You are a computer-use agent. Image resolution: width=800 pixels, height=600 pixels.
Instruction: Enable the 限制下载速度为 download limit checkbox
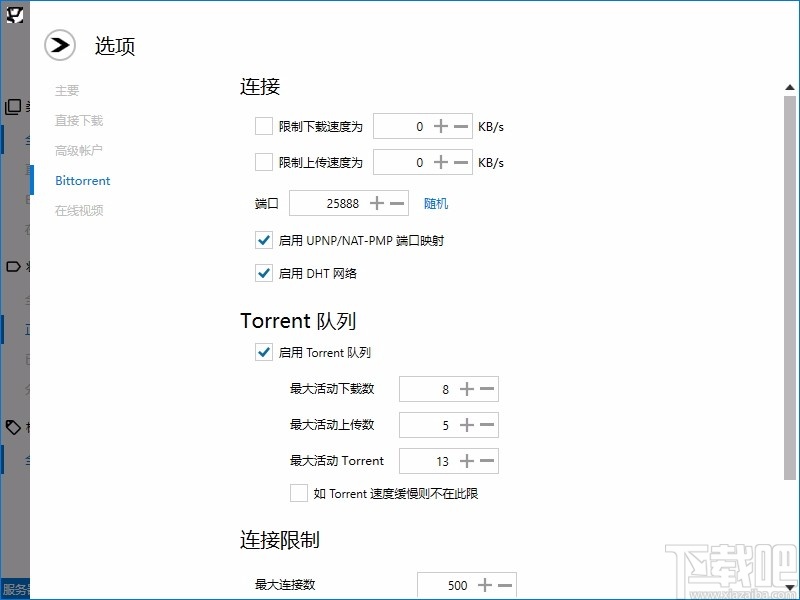tap(264, 126)
